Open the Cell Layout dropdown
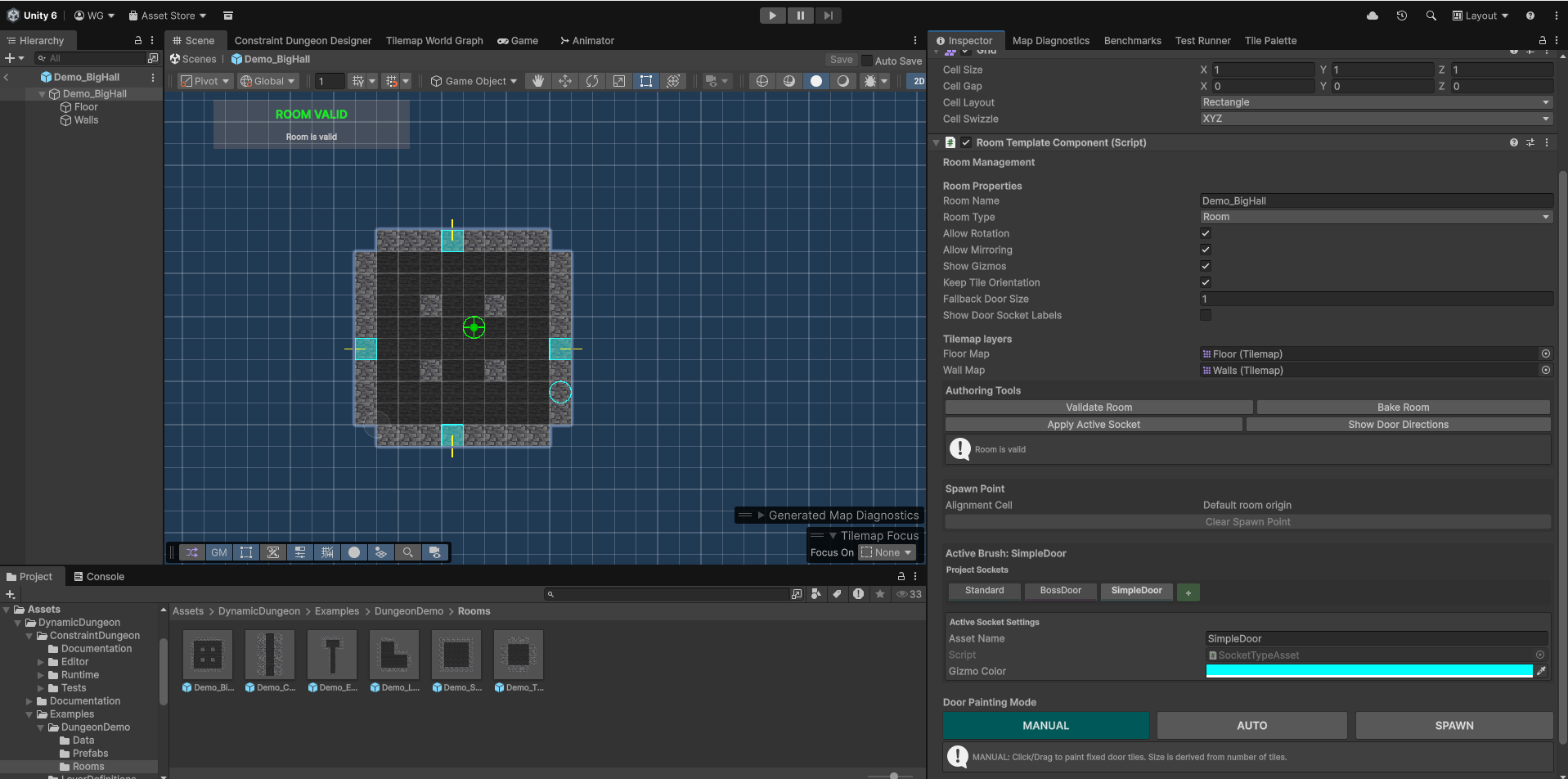1568x779 pixels. [1376, 102]
